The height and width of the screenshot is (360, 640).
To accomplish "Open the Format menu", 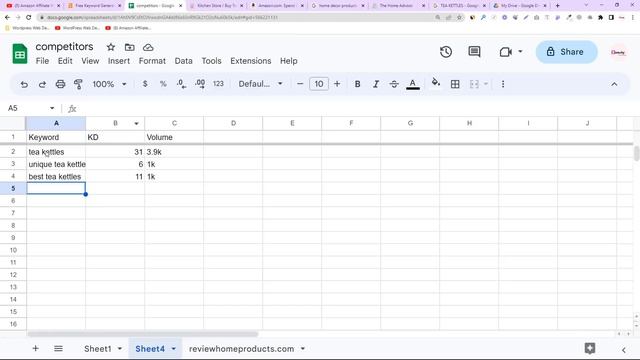I will coord(152,61).
